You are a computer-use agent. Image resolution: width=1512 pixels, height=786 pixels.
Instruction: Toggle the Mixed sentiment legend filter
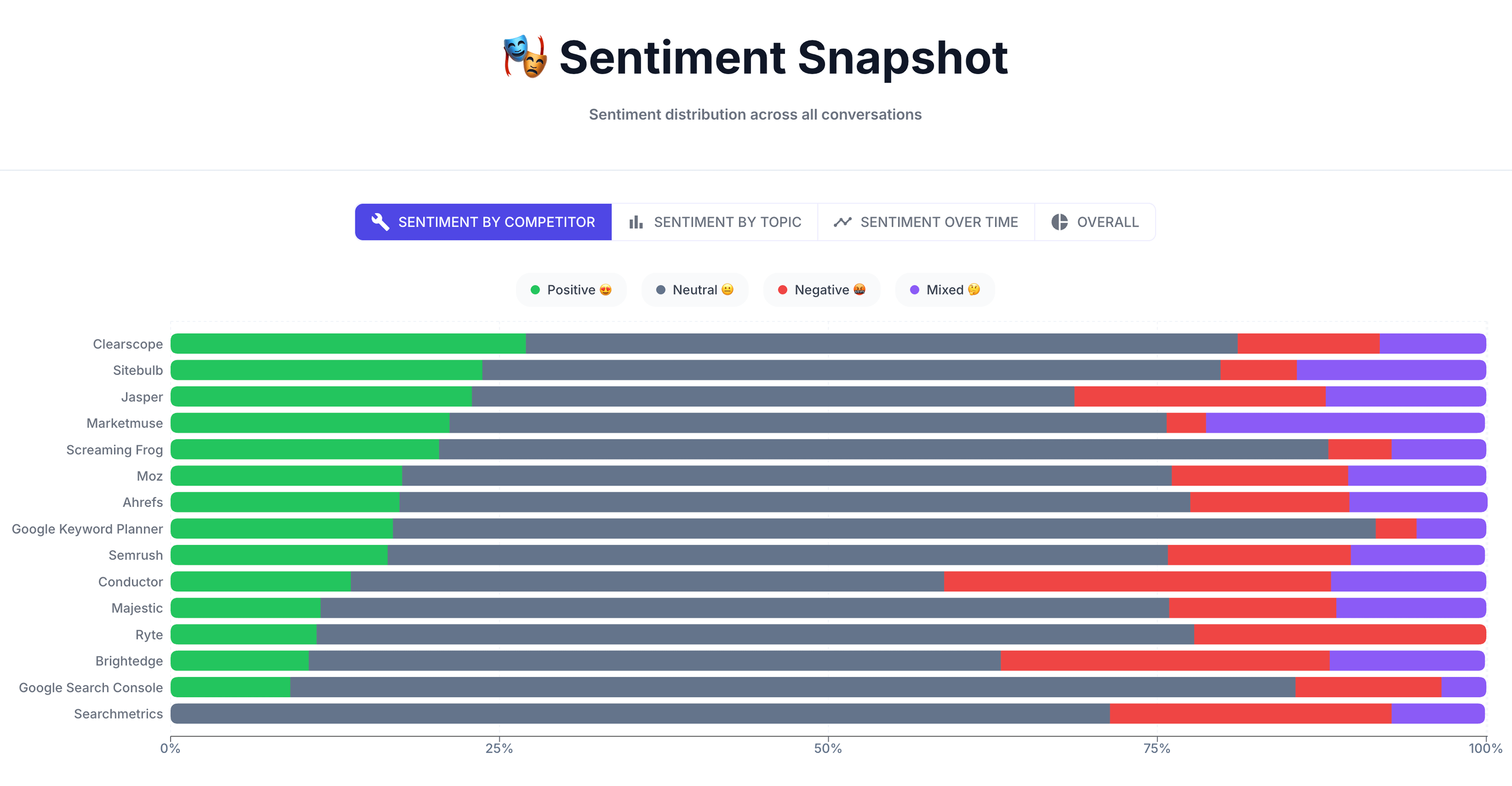coord(944,289)
